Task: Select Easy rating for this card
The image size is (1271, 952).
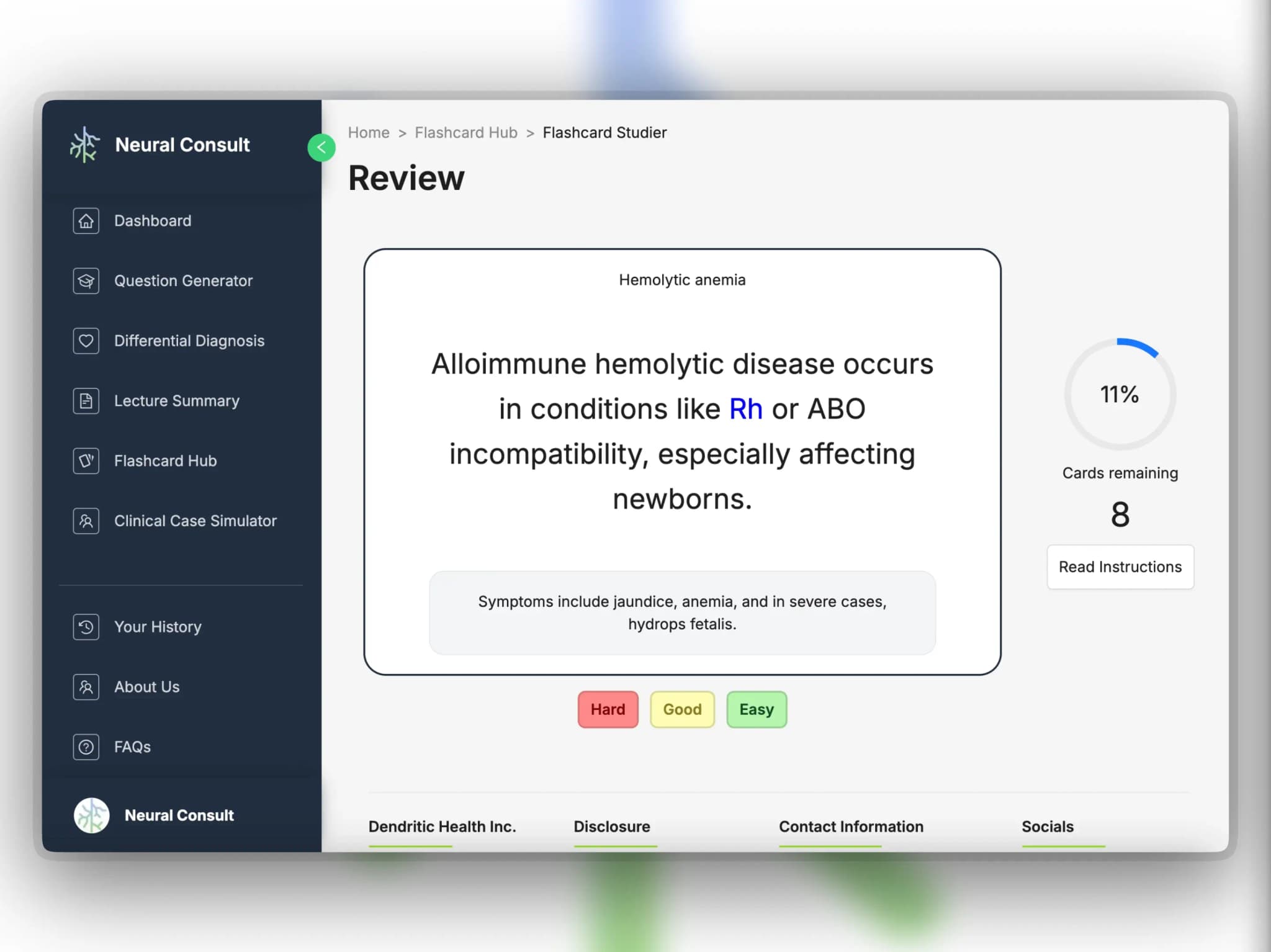Action: tap(756, 709)
